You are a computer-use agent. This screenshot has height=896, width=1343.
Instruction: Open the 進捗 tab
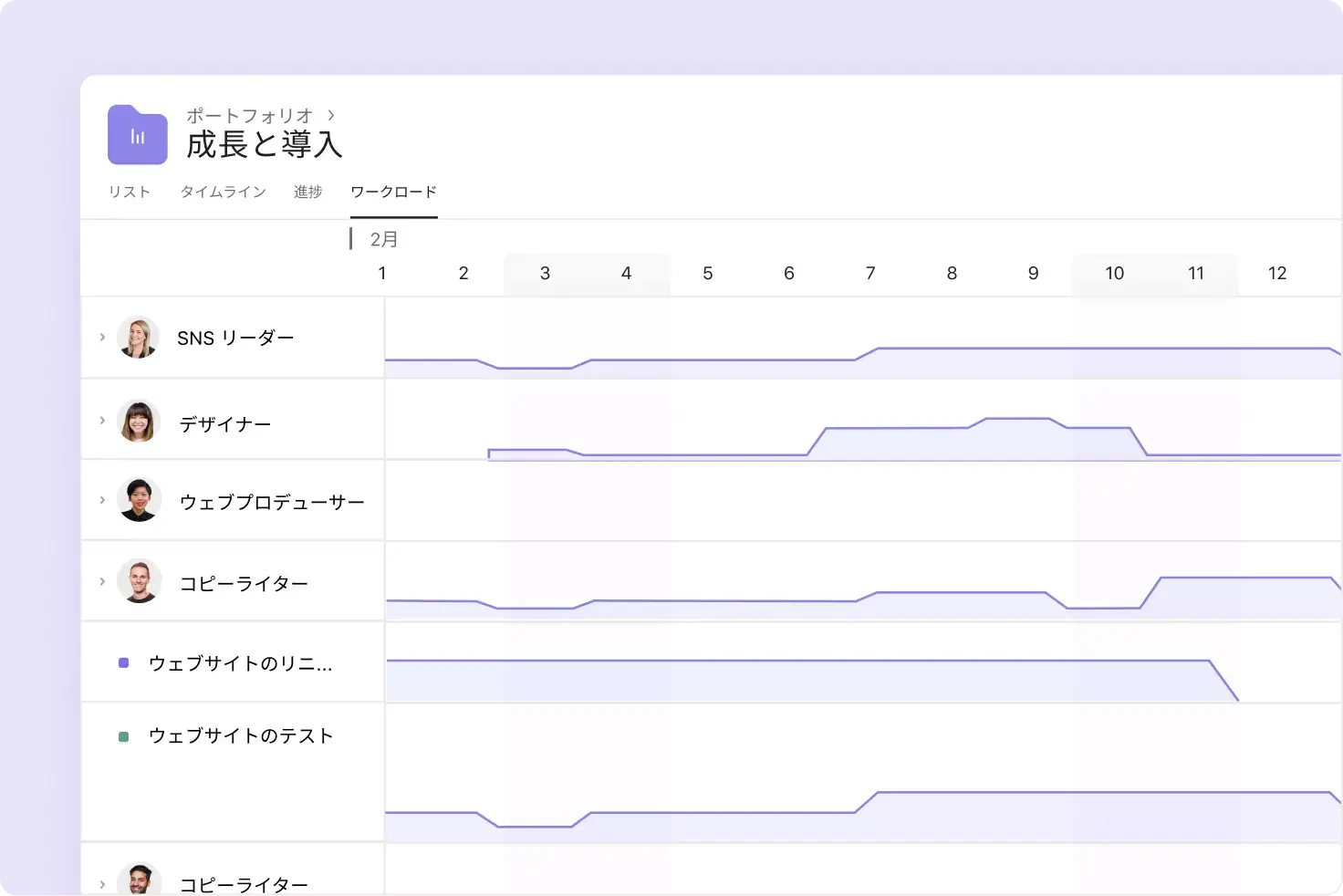pyautogui.click(x=307, y=192)
